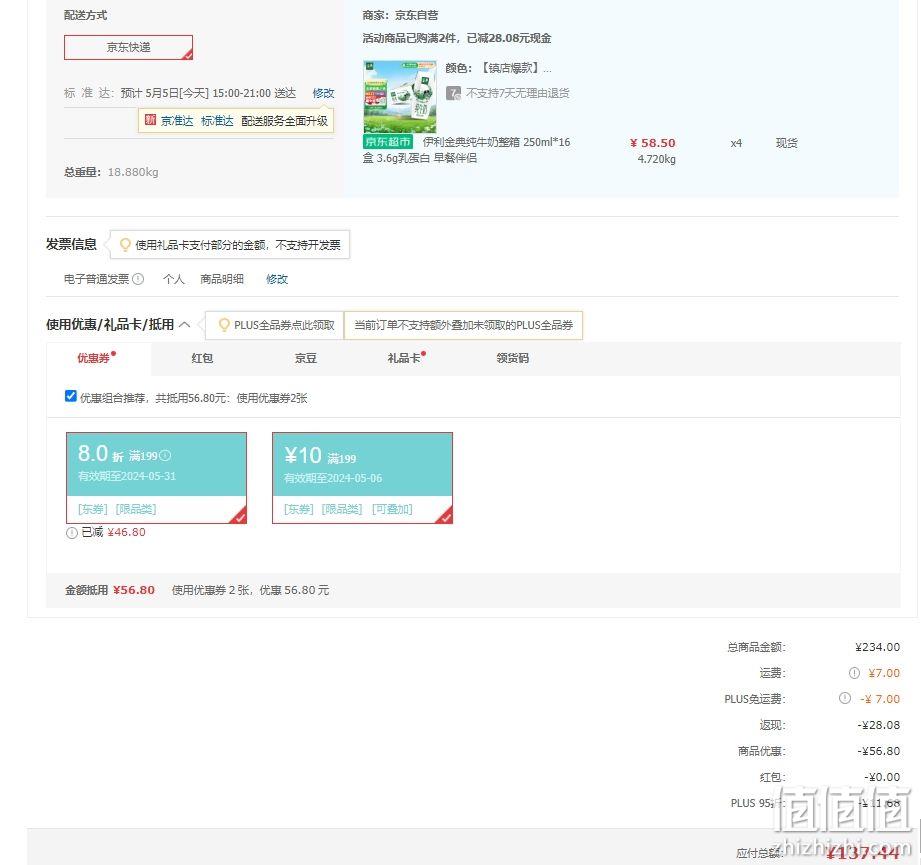Click the 返现 -¥28.08 value
Viewport: 921px width, 865px height.
[x=878, y=725]
